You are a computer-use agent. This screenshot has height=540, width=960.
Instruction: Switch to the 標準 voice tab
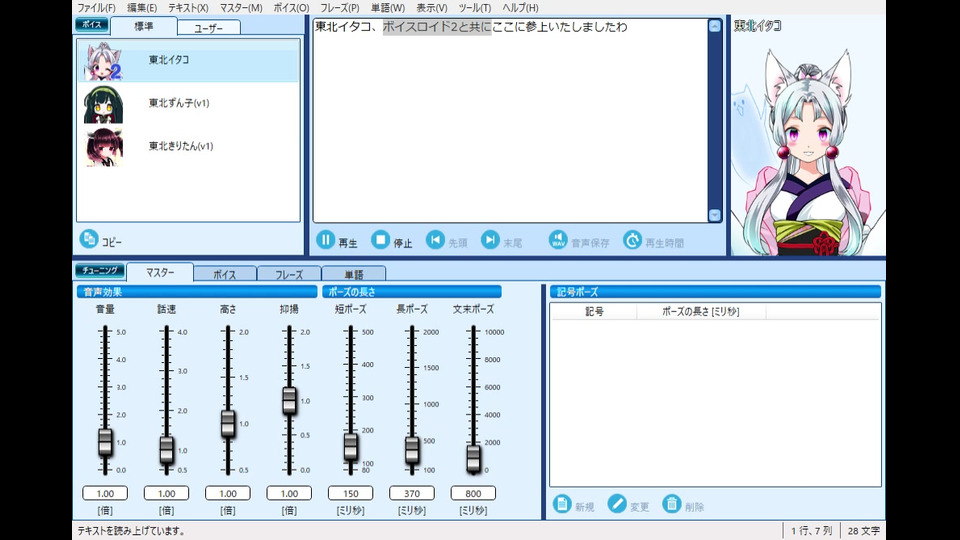(x=144, y=26)
